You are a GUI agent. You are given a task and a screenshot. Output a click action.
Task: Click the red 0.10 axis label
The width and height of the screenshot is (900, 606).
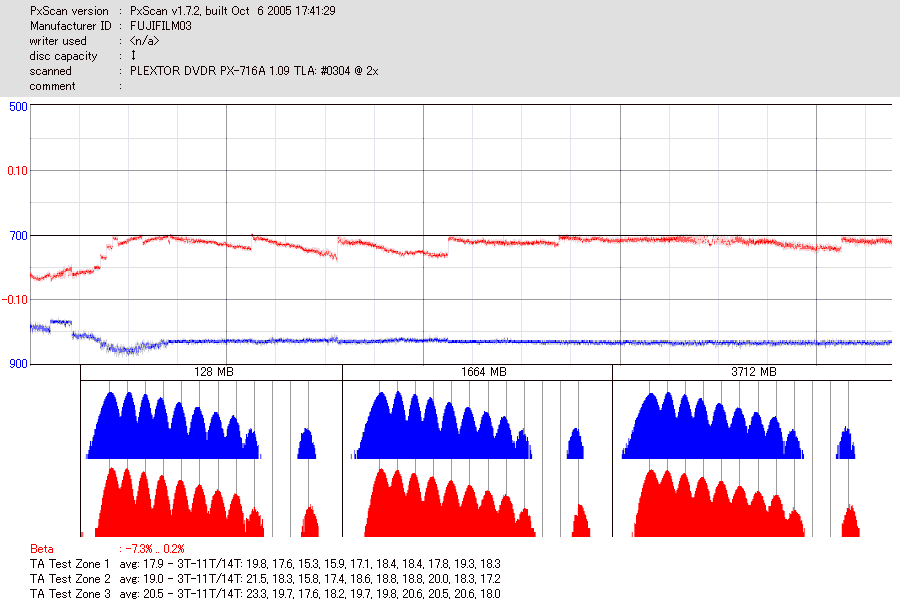(17, 171)
